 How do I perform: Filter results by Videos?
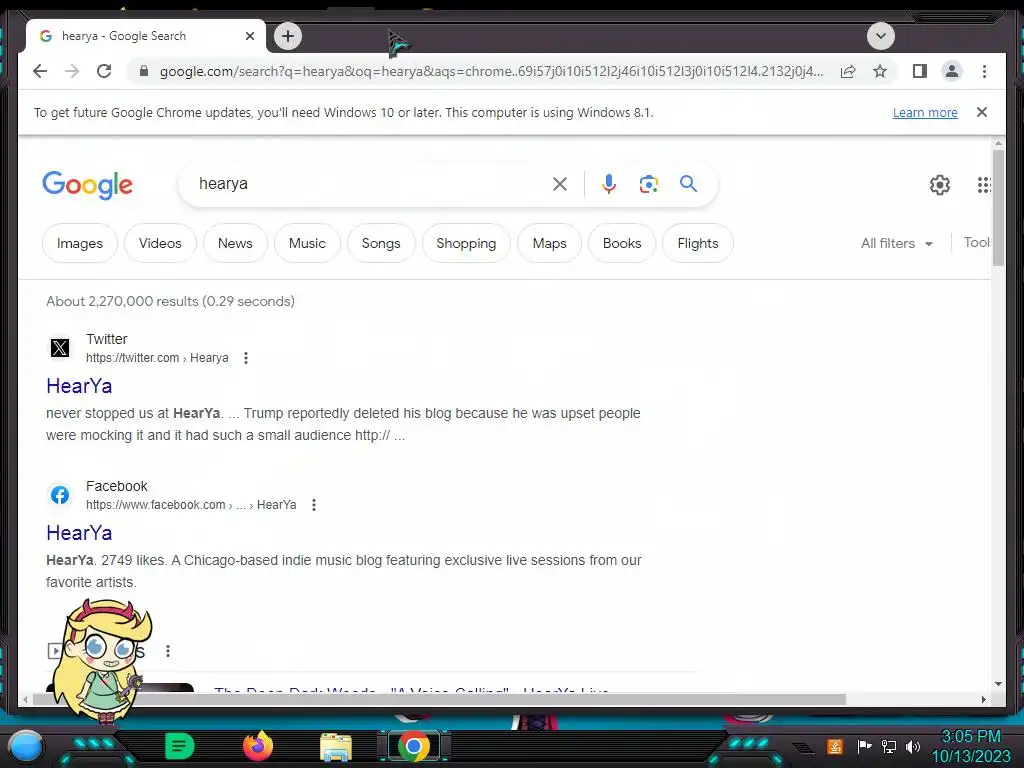160,243
